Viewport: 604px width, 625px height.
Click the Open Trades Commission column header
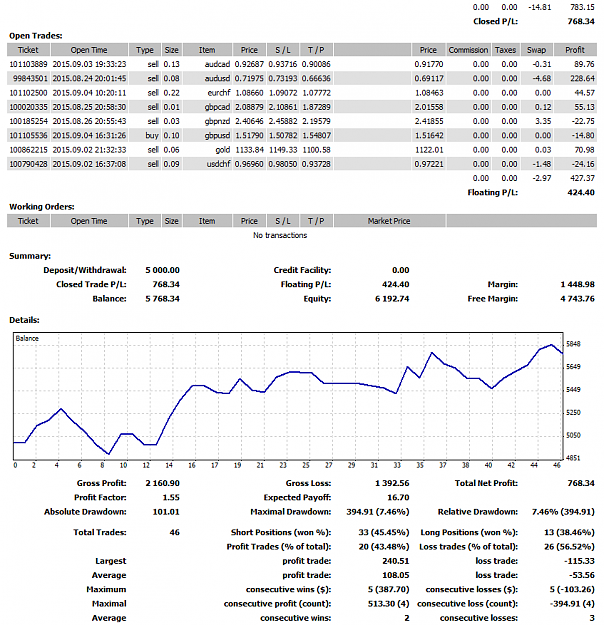pos(468,50)
